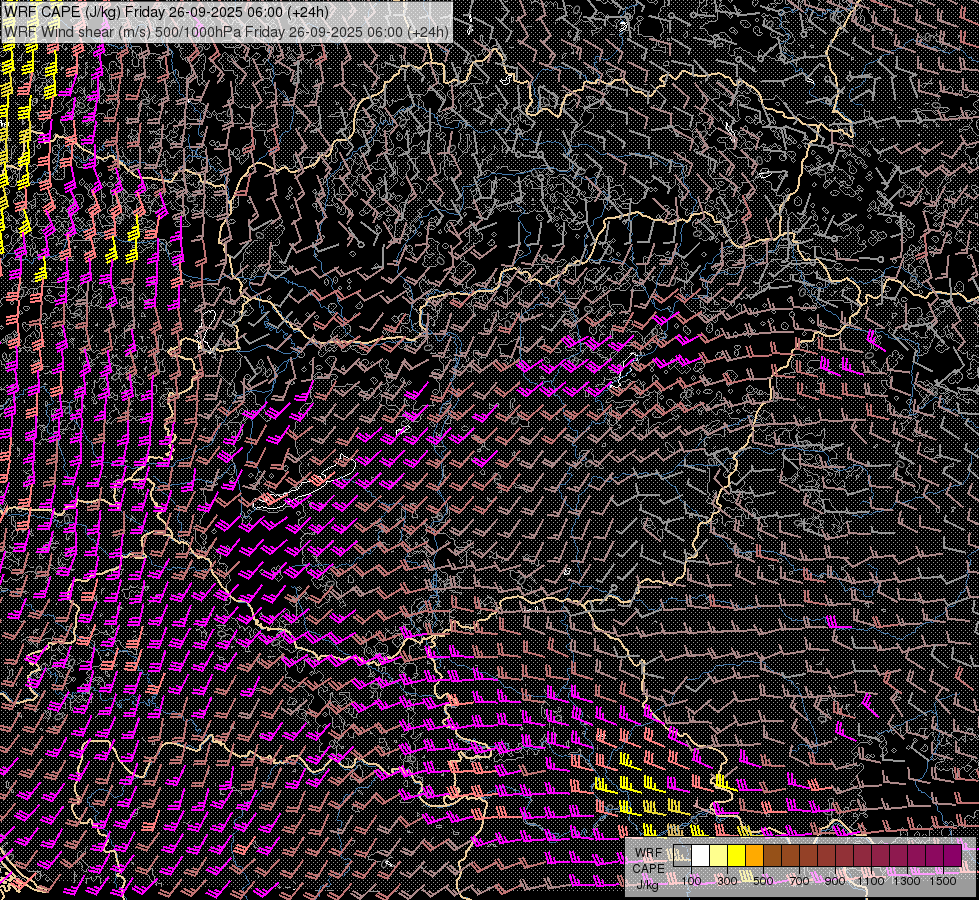This screenshot has height=900, width=979.
Task: Select the pale yellow CAPE legend swatch
Action: pyautogui.click(x=719, y=856)
